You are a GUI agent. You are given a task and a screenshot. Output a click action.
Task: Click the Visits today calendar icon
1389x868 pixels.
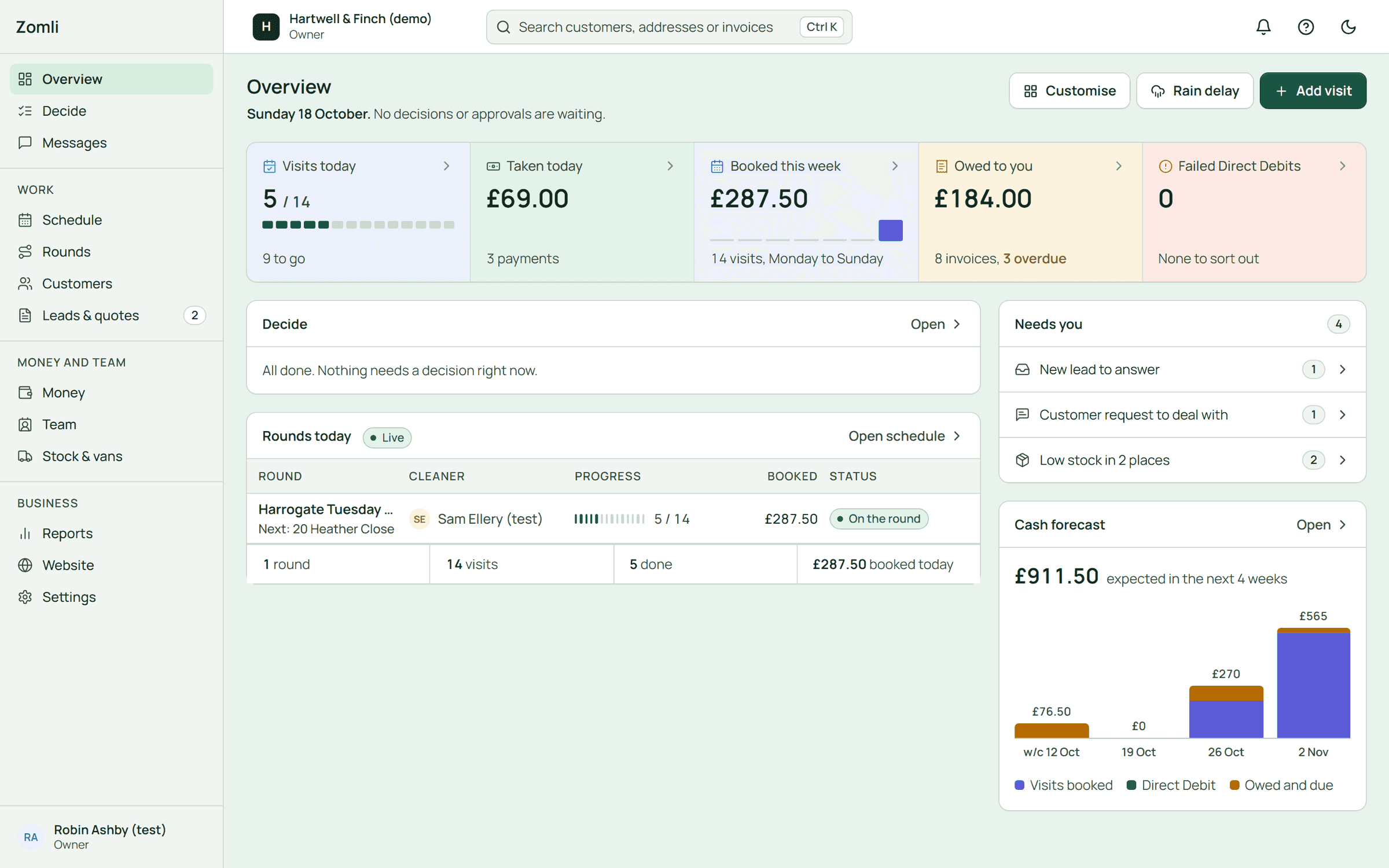point(270,166)
